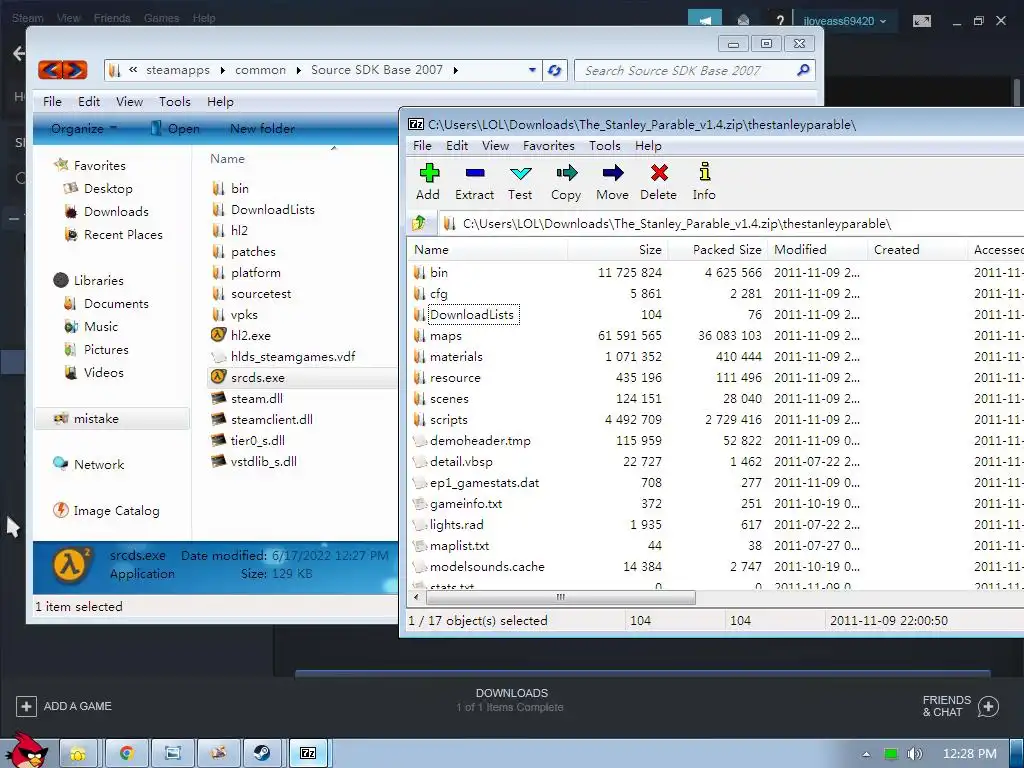The image size is (1024, 768).
Task: Open Chrome from the taskbar
Action: click(x=126, y=754)
